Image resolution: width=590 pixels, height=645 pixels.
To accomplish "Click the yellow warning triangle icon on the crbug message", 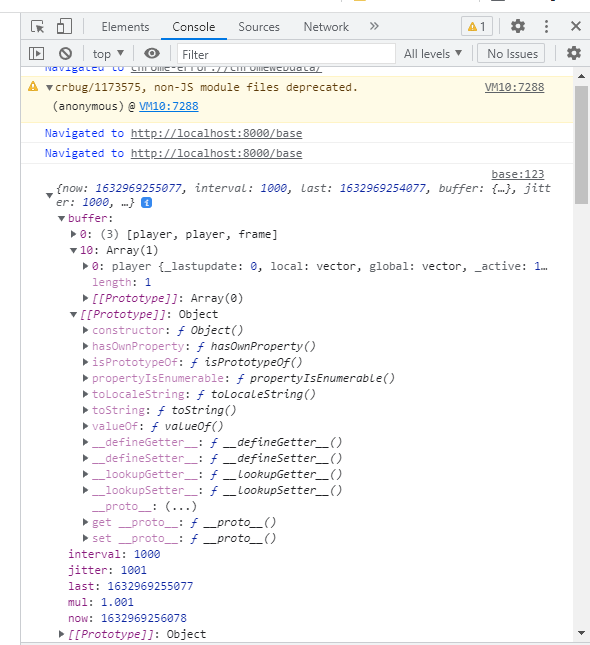I will (x=33, y=87).
